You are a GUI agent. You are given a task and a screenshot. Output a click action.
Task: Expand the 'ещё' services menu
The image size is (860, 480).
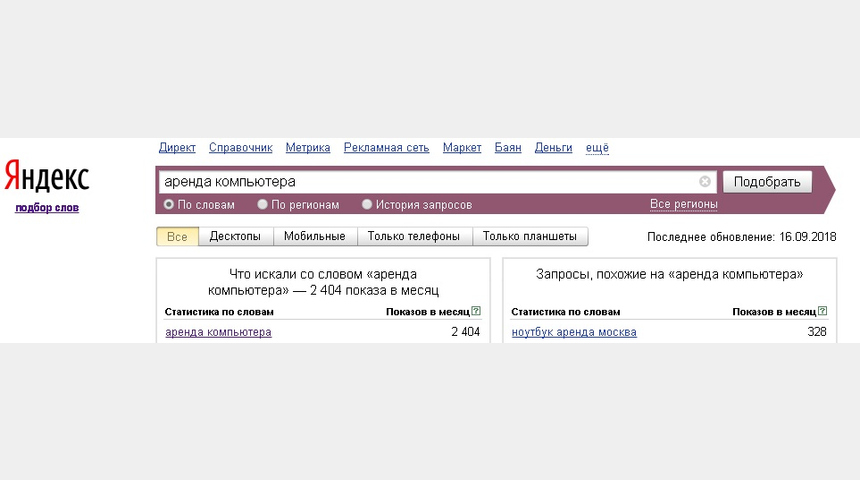(x=597, y=148)
